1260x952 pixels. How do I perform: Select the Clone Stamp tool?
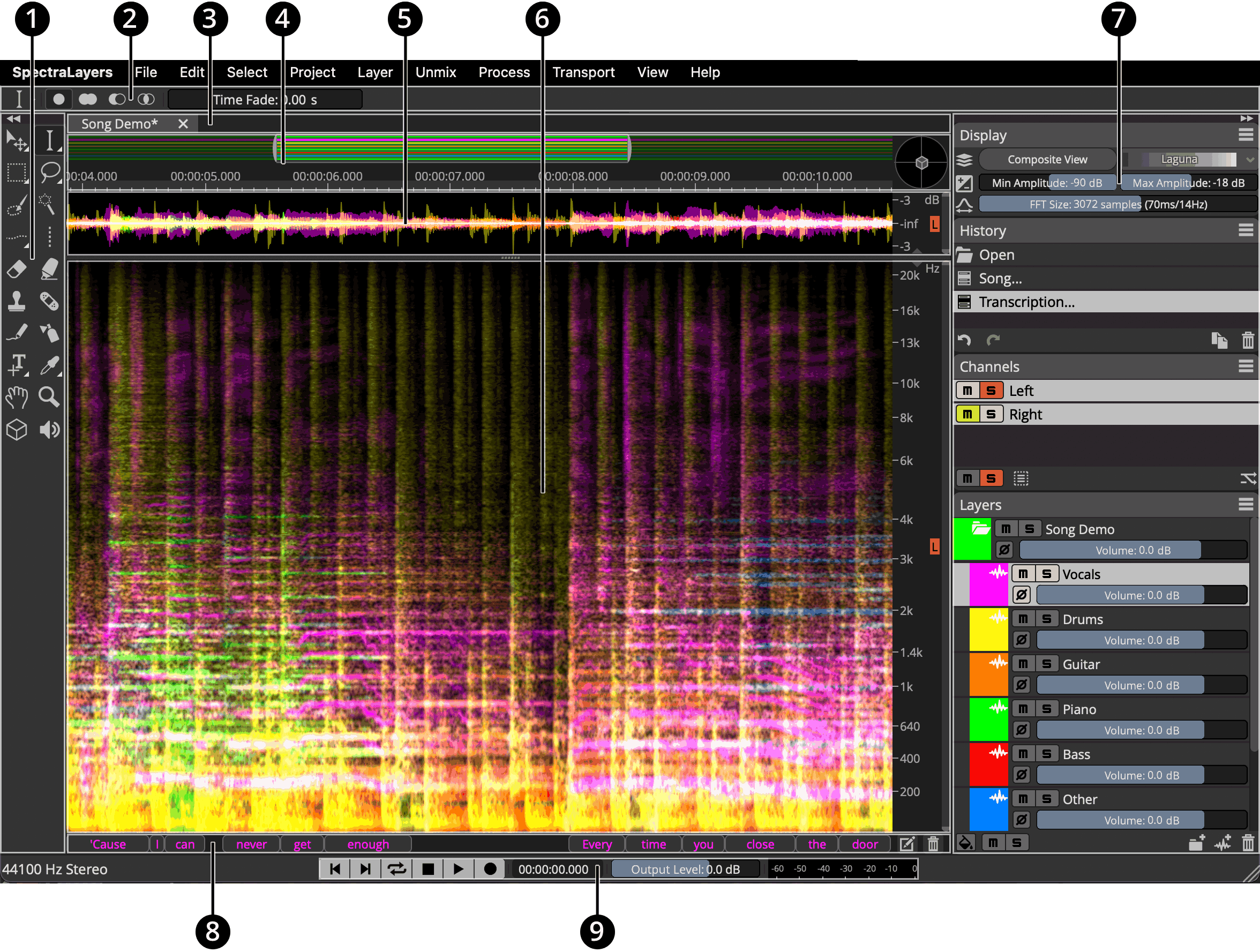16,302
